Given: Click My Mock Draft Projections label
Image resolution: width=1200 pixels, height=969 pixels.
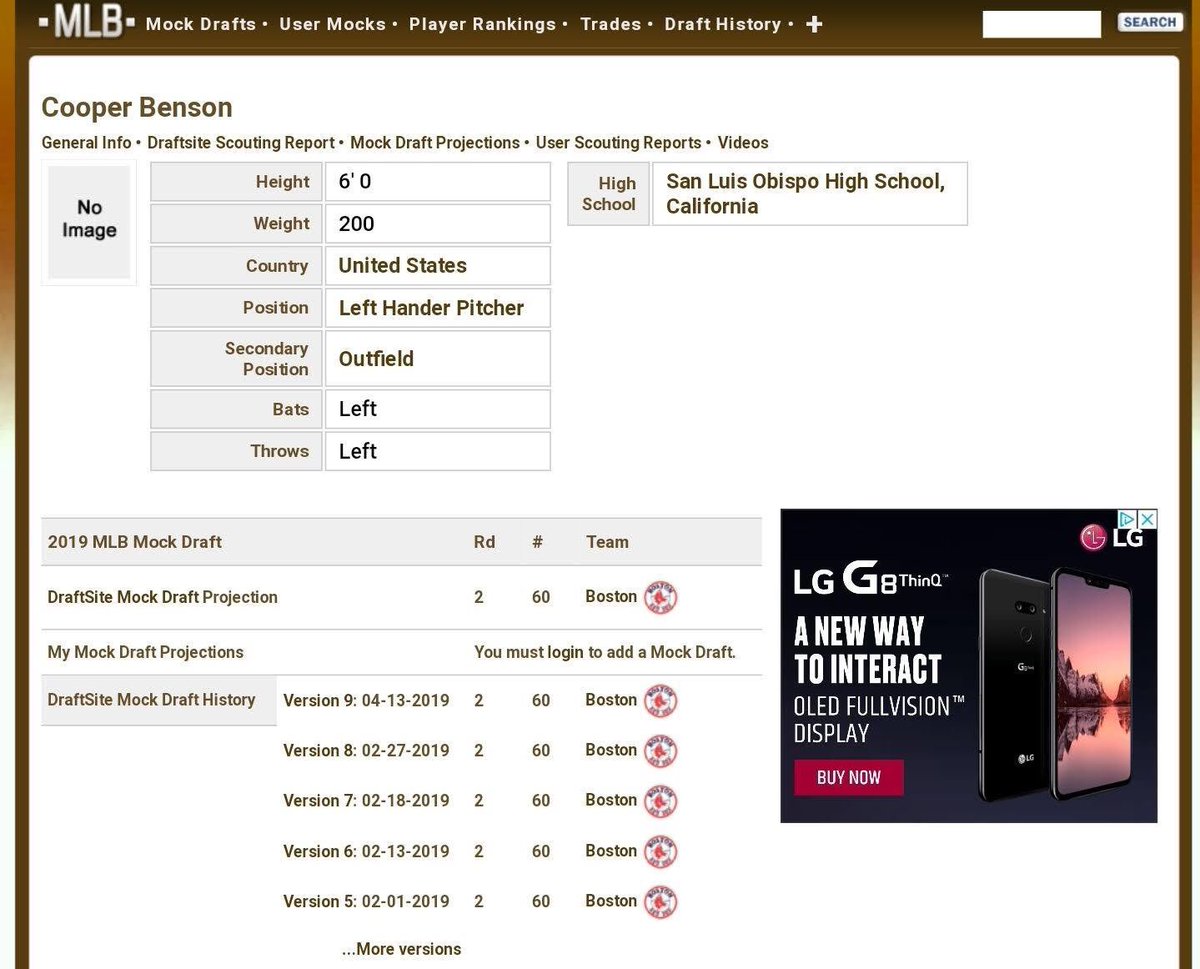Looking at the screenshot, I should point(146,653).
